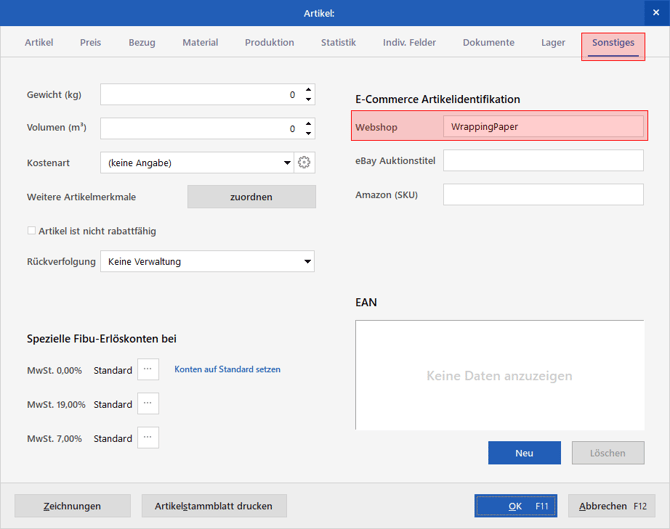This screenshot has width=670, height=529.
Task: Open account selector for MwSt. 19,00%
Action: tap(148, 403)
